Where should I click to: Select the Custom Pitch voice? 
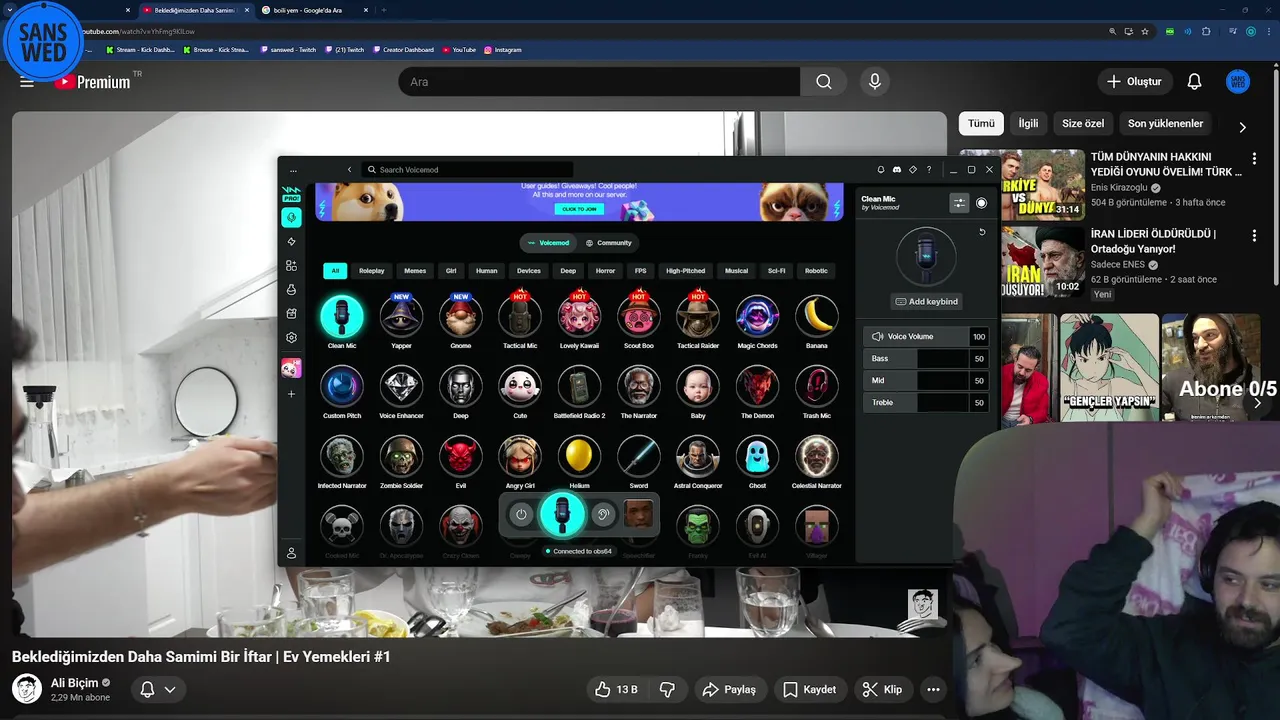coord(342,387)
